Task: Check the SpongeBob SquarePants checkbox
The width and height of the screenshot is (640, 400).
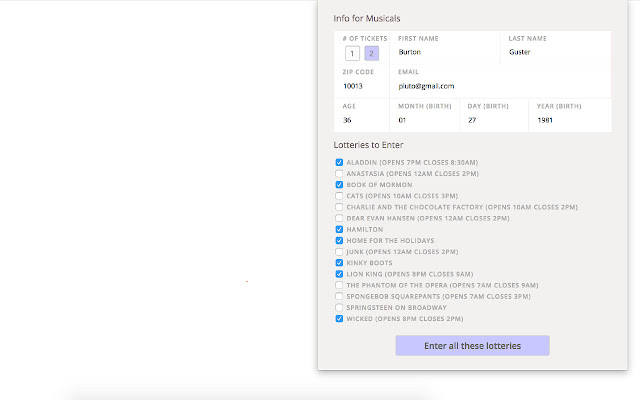Action: 339,296
